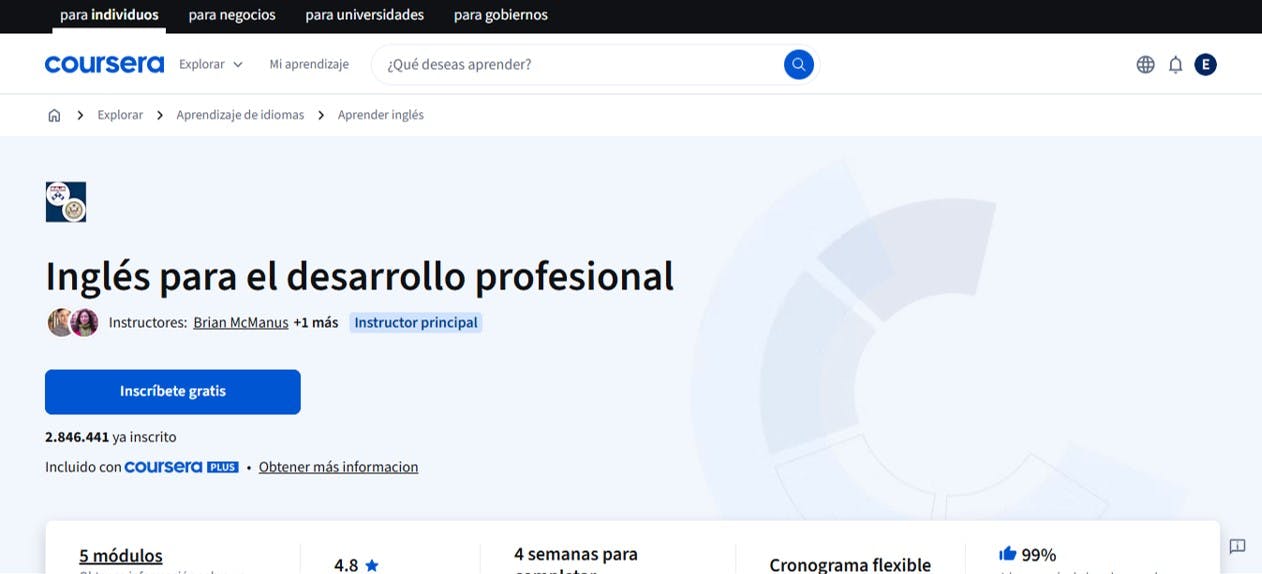Click the thumbs-up 99% rating icon
Screen dimensions: 1262x574
1007,554
